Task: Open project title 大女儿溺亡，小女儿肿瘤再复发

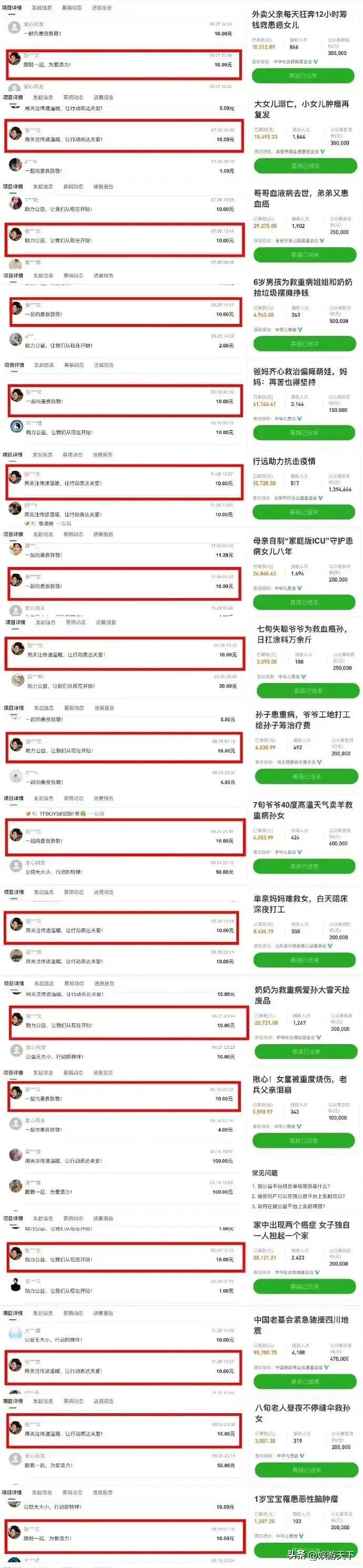Action: point(301,109)
